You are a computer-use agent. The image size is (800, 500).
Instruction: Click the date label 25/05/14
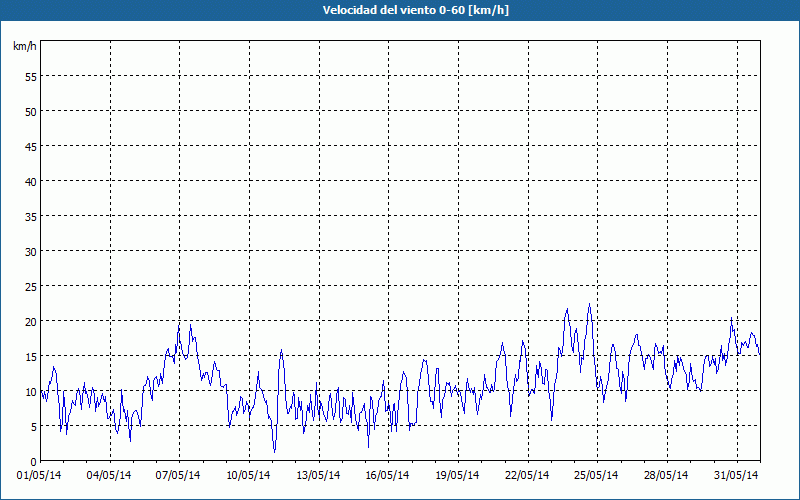pyautogui.click(x=596, y=475)
